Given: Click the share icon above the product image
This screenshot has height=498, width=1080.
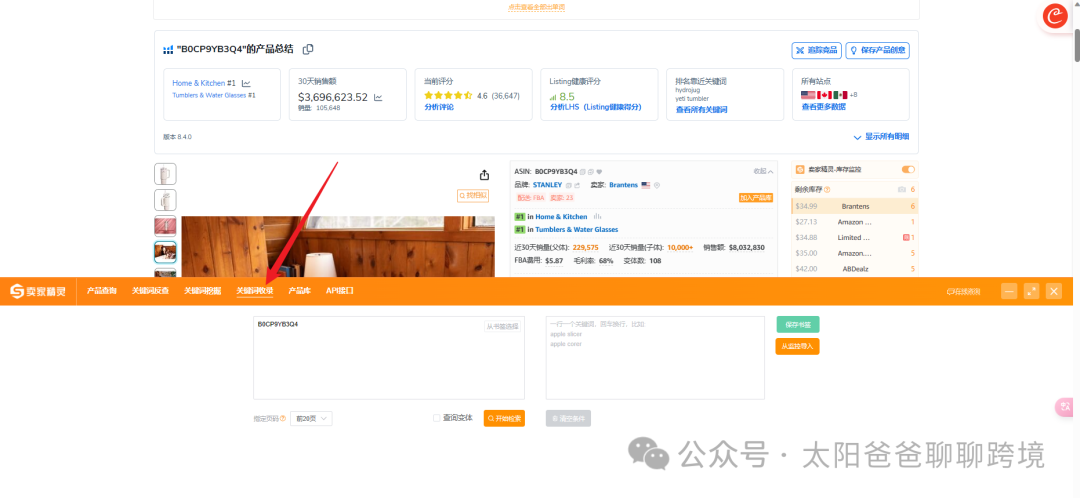Looking at the screenshot, I should click(x=484, y=174).
